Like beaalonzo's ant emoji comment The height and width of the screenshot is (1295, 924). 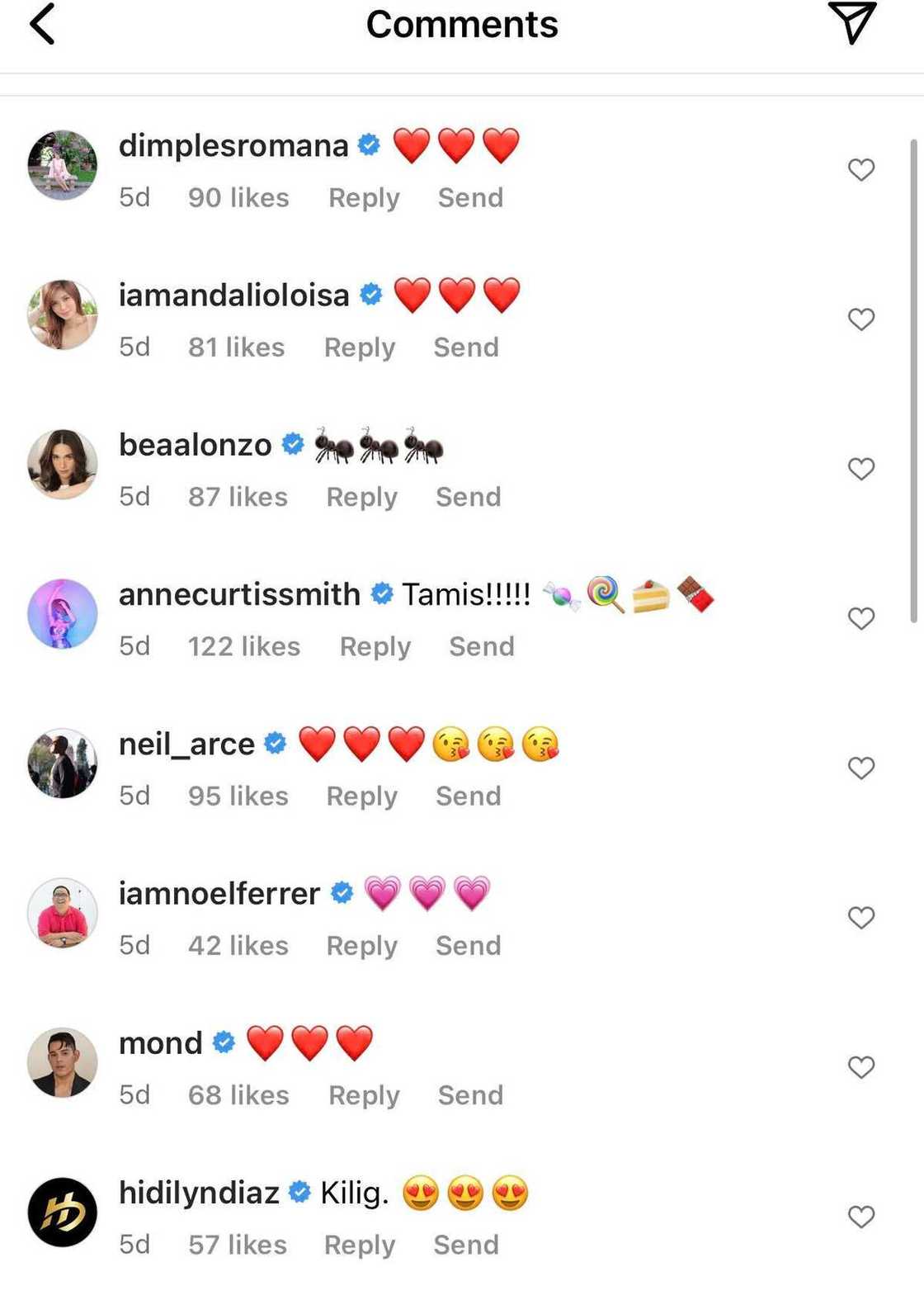click(860, 469)
